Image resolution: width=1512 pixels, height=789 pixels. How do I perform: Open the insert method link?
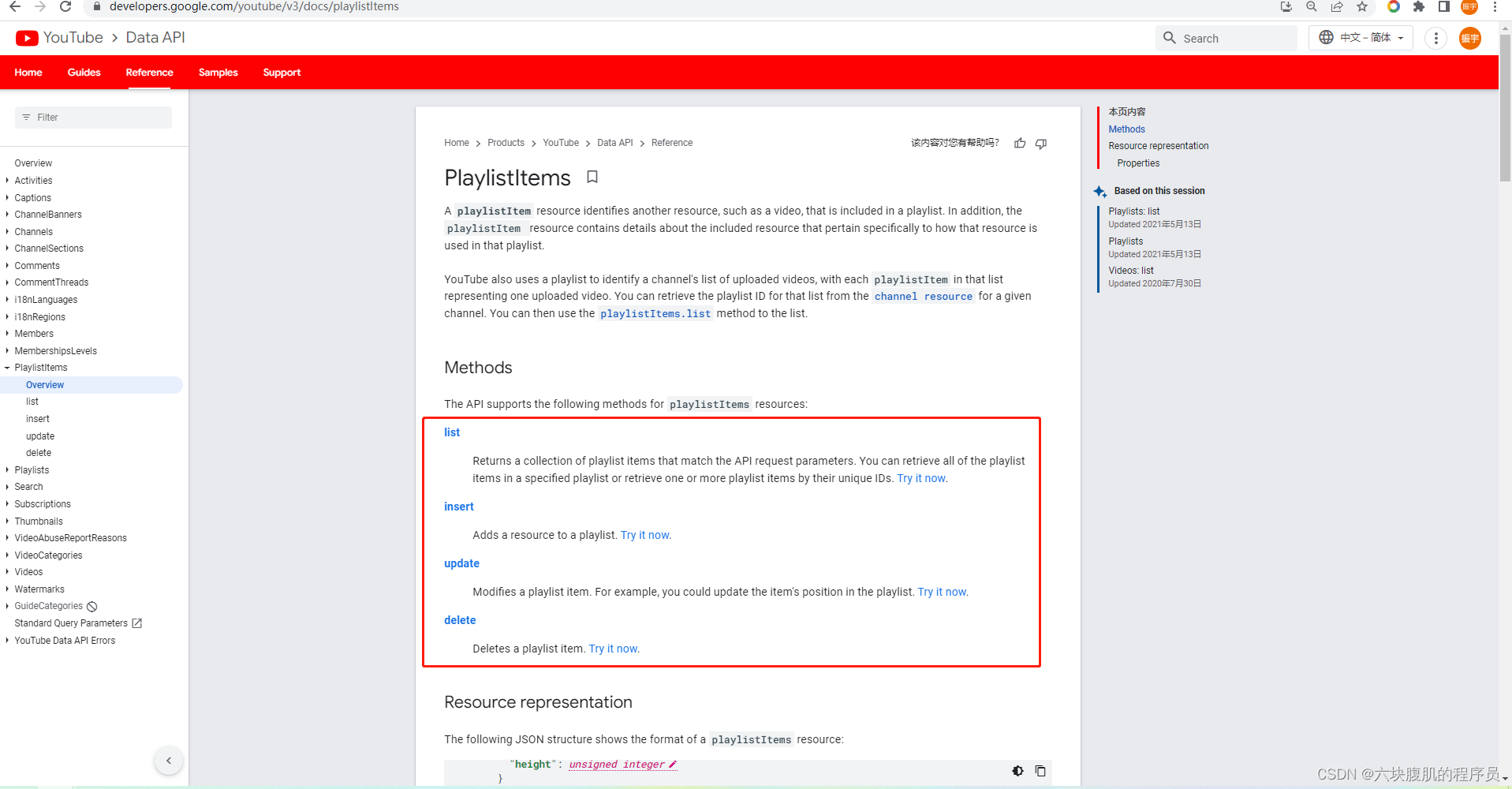click(459, 507)
